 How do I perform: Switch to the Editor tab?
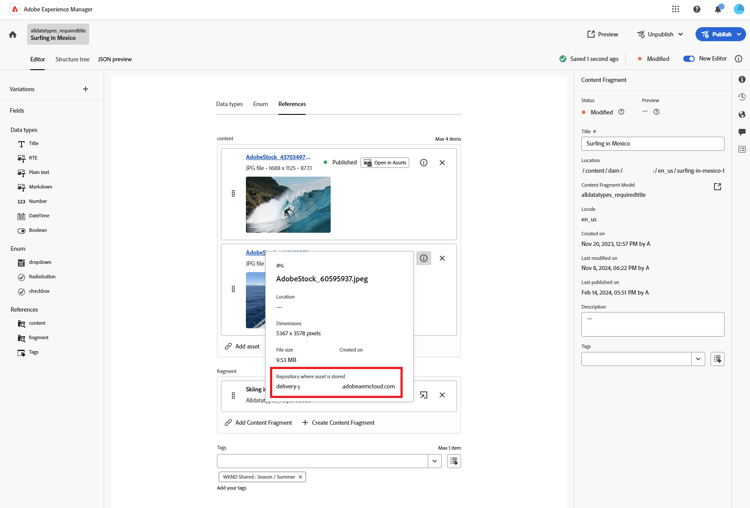point(38,59)
